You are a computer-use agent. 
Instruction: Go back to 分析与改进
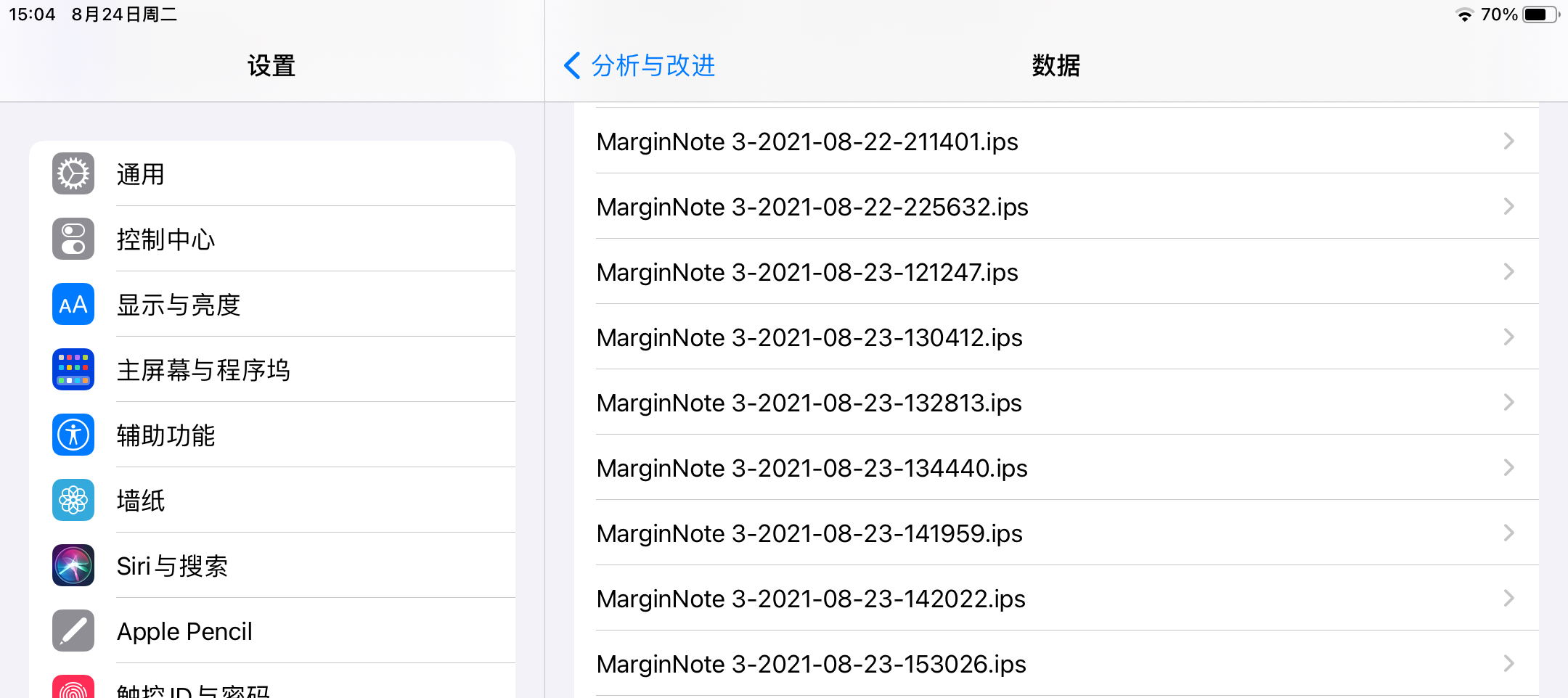click(x=640, y=65)
